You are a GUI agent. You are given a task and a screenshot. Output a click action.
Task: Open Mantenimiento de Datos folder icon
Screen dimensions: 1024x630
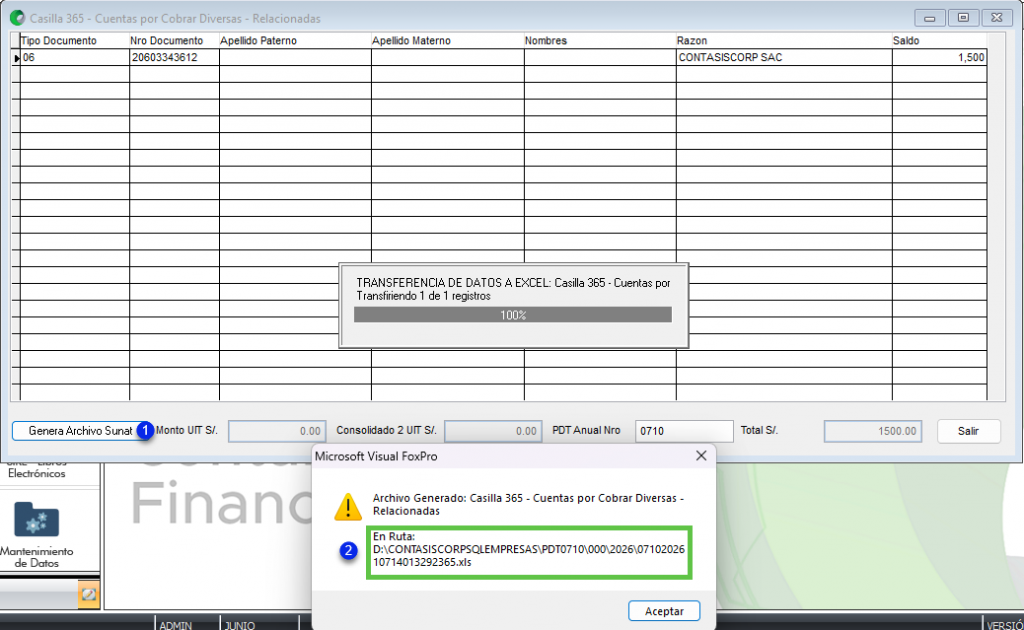coord(37,520)
